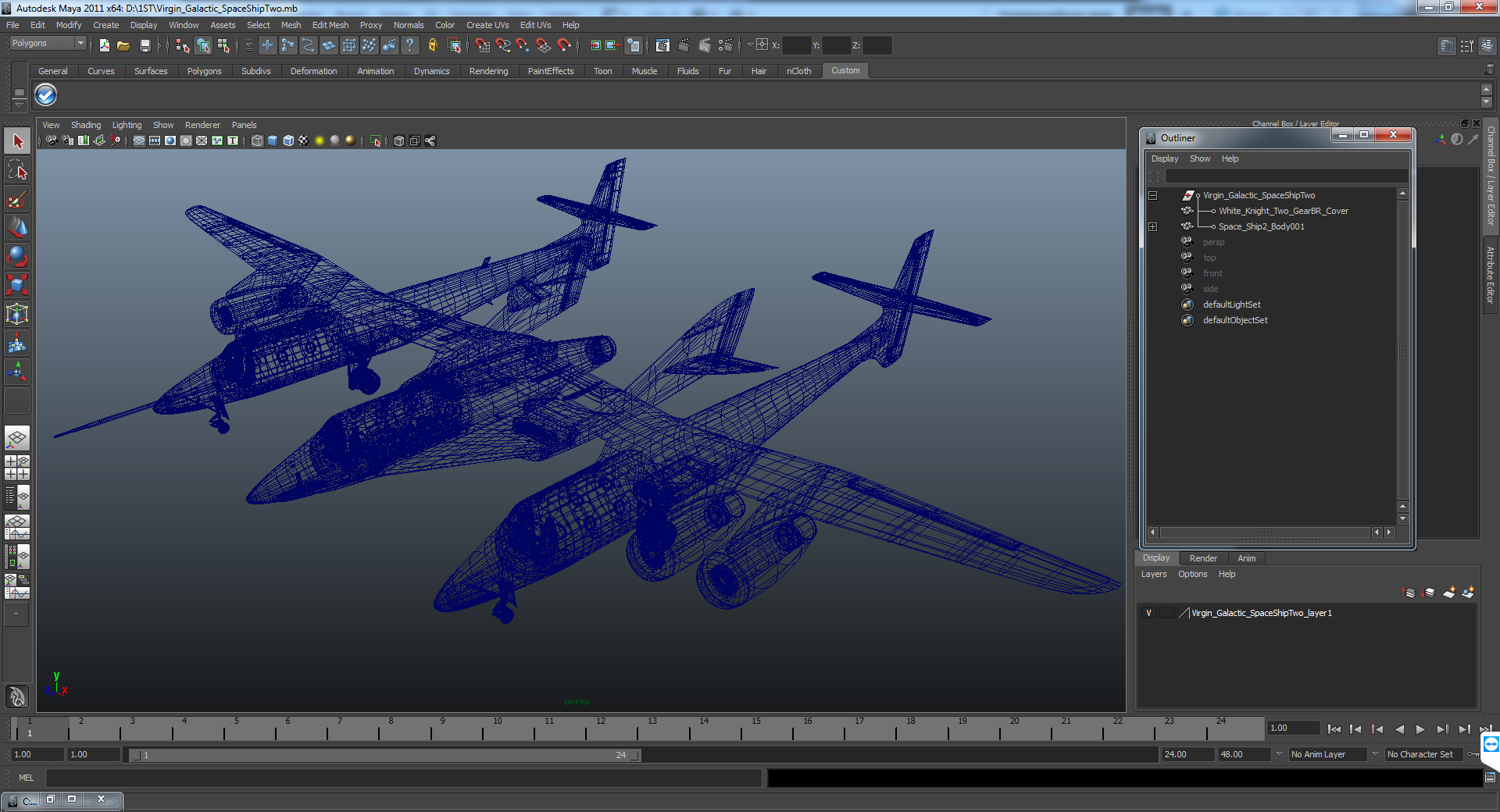
Task: Click snap to points magnet icon
Action: coord(523,45)
